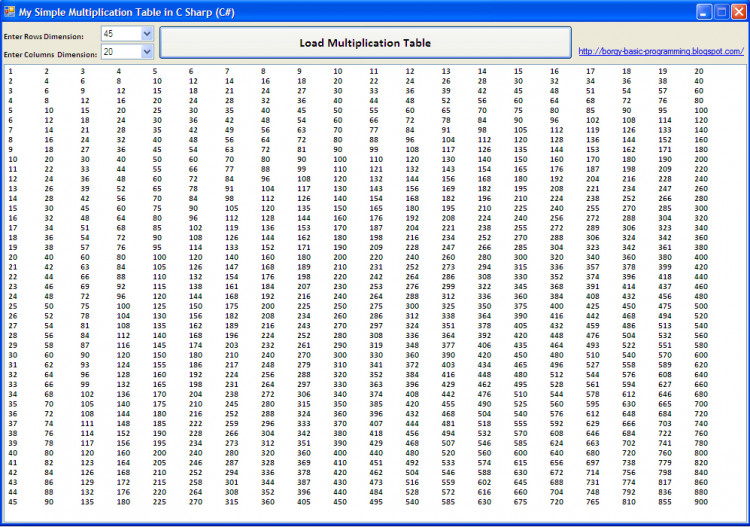Click the table value 731
The height and width of the screenshot is (527, 750).
[x=593, y=482]
